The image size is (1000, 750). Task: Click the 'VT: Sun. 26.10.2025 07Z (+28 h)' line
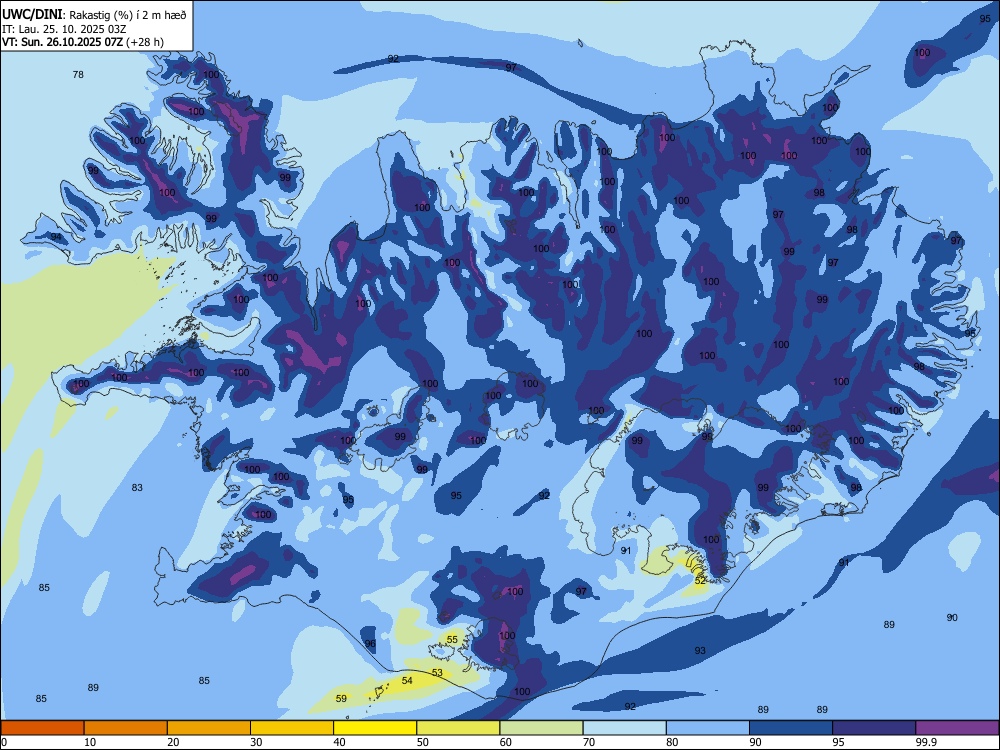pos(83,42)
